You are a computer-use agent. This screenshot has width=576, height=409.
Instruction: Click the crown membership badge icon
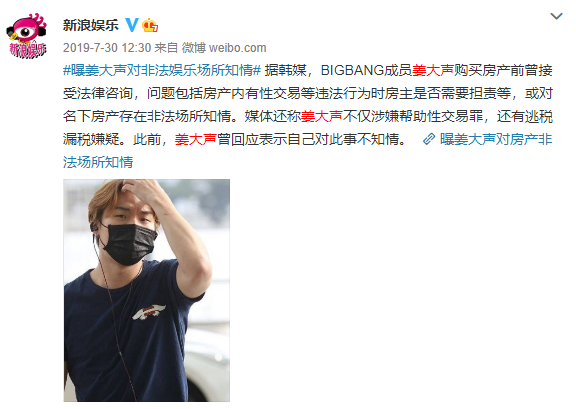(x=150, y=25)
